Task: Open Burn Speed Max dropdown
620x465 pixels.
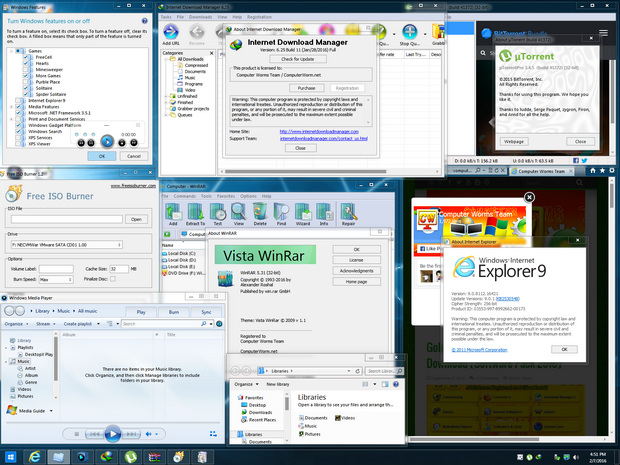Action: click(x=56, y=279)
